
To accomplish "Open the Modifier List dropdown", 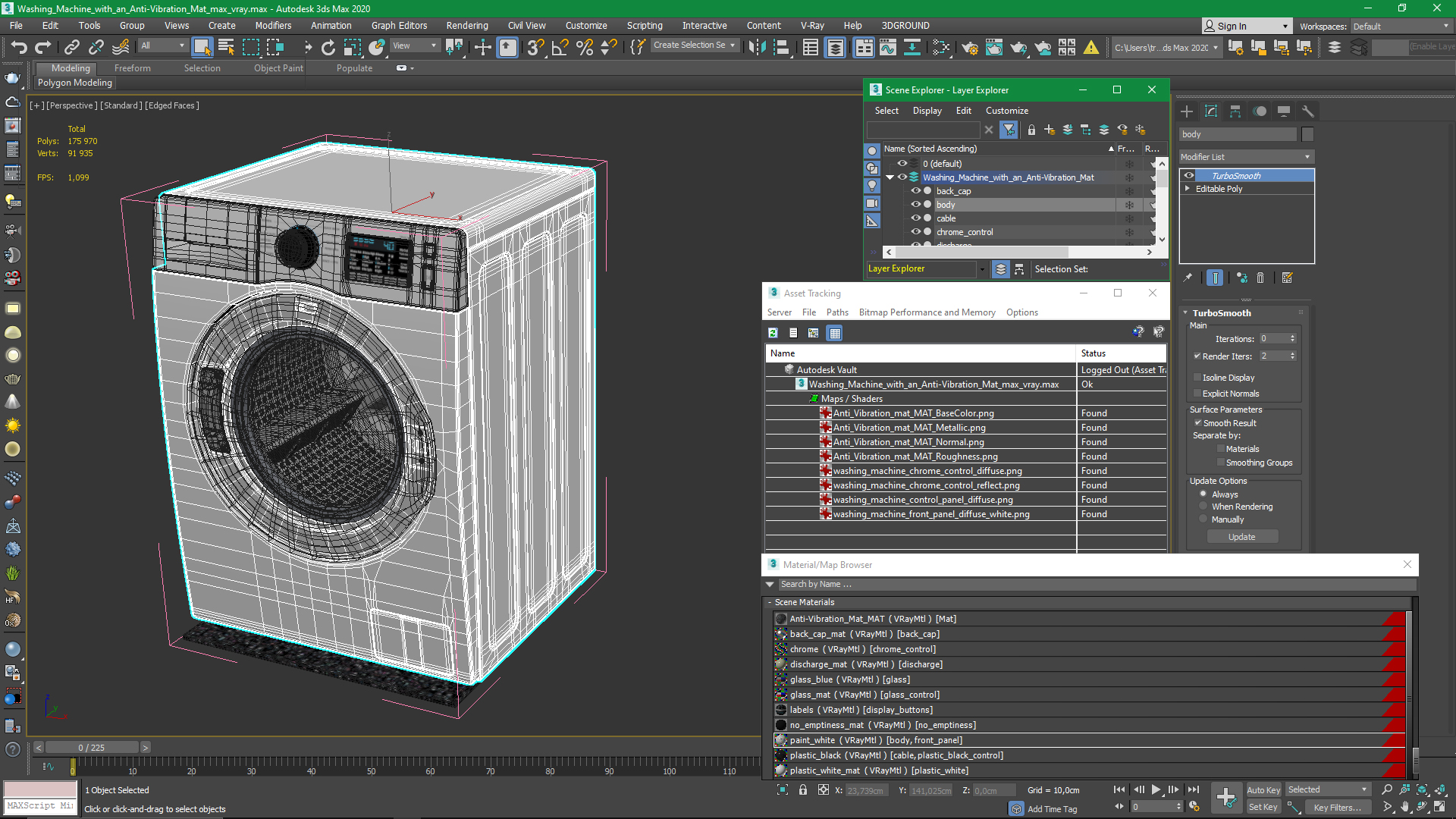I will 1245,157.
